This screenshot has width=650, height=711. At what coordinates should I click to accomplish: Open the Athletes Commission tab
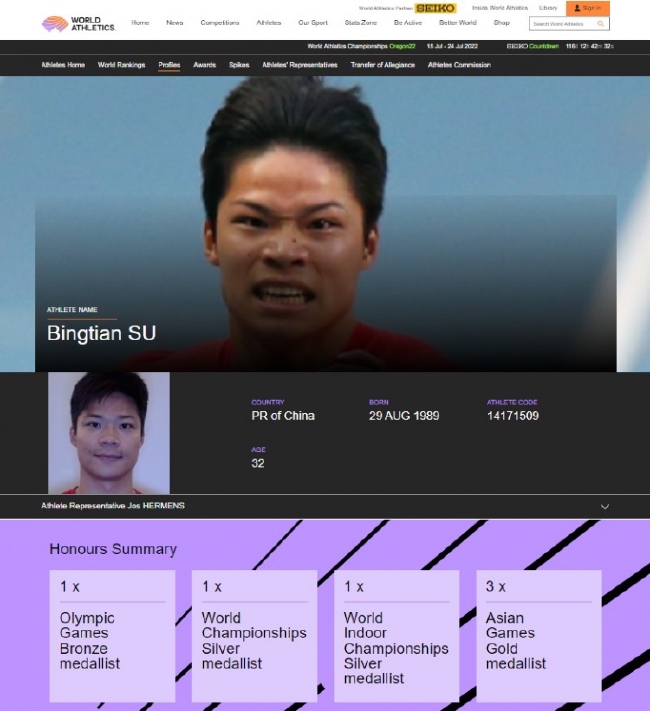click(459, 65)
